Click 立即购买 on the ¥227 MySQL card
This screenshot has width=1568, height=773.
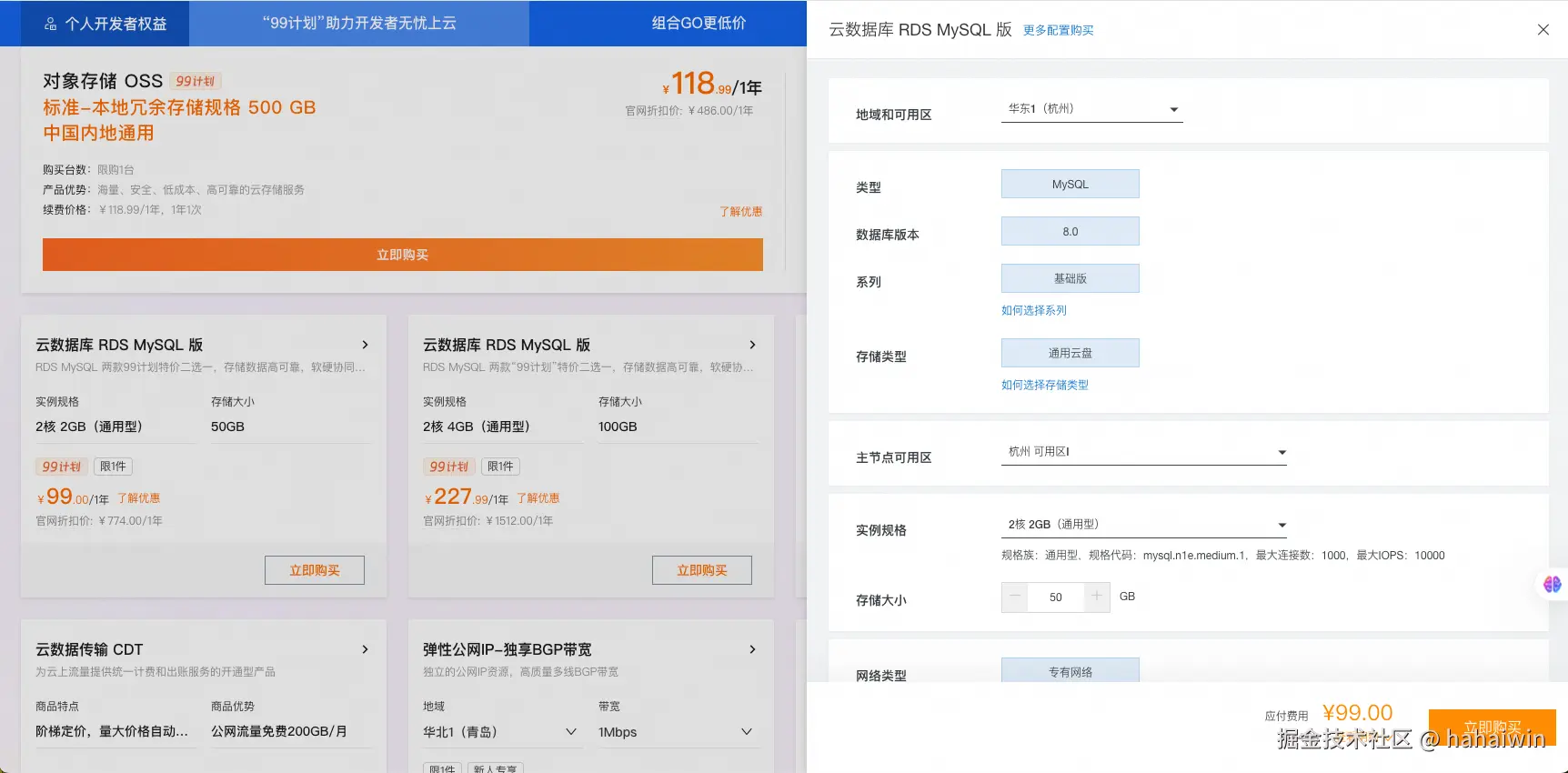[x=702, y=570]
